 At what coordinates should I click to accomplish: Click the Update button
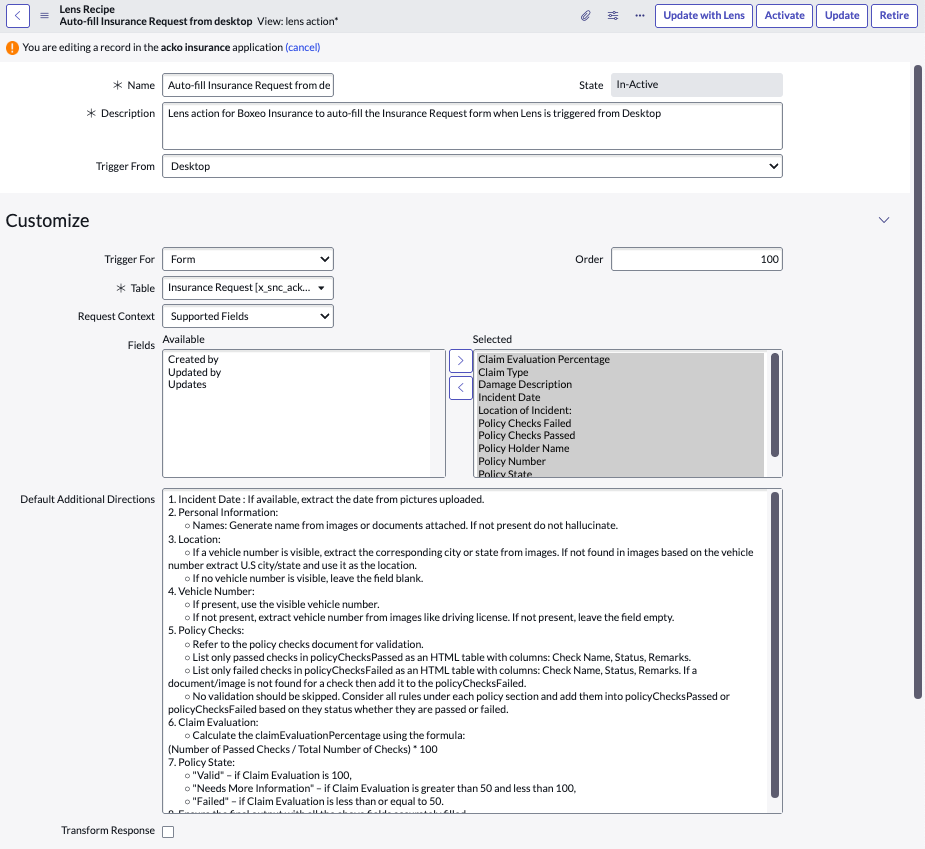[842, 15]
